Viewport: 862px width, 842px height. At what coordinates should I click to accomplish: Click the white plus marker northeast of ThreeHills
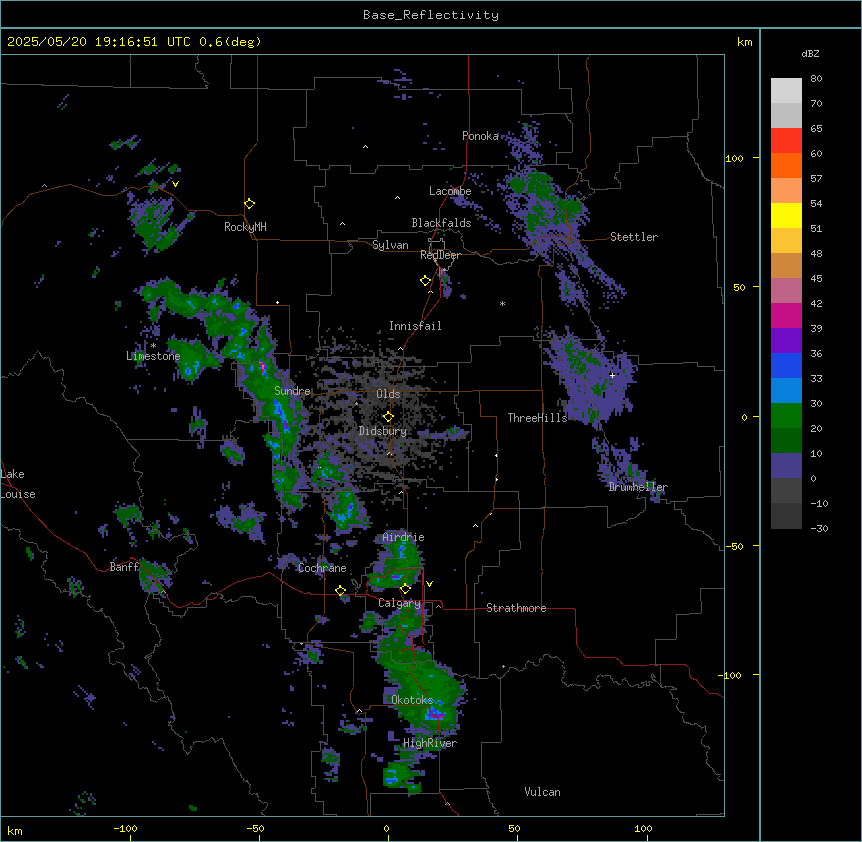(x=612, y=375)
